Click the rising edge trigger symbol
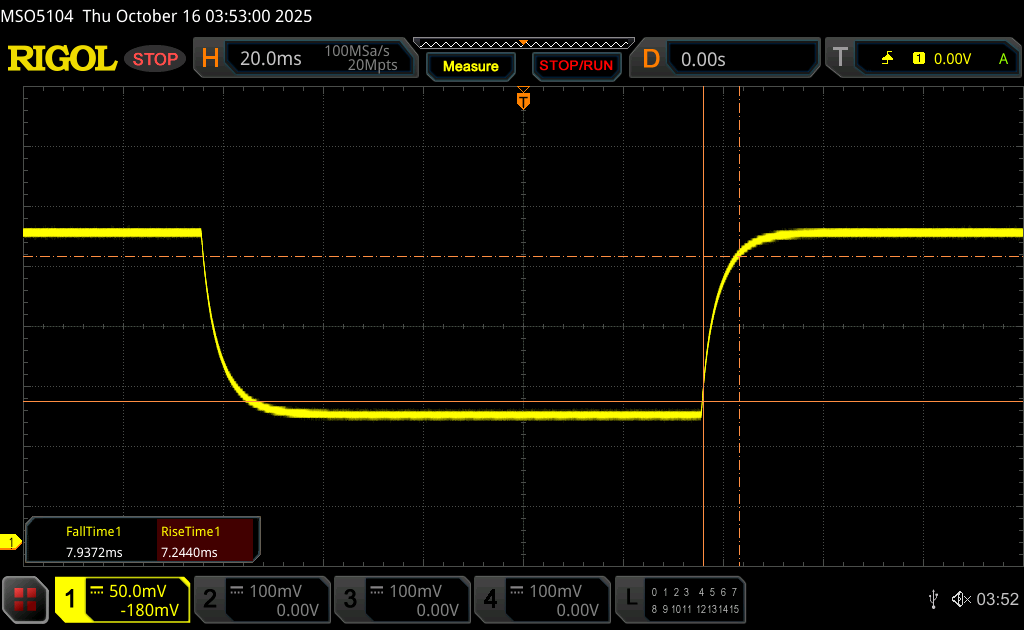Screen dimensions: 1024x630 click(x=887, y=59)
